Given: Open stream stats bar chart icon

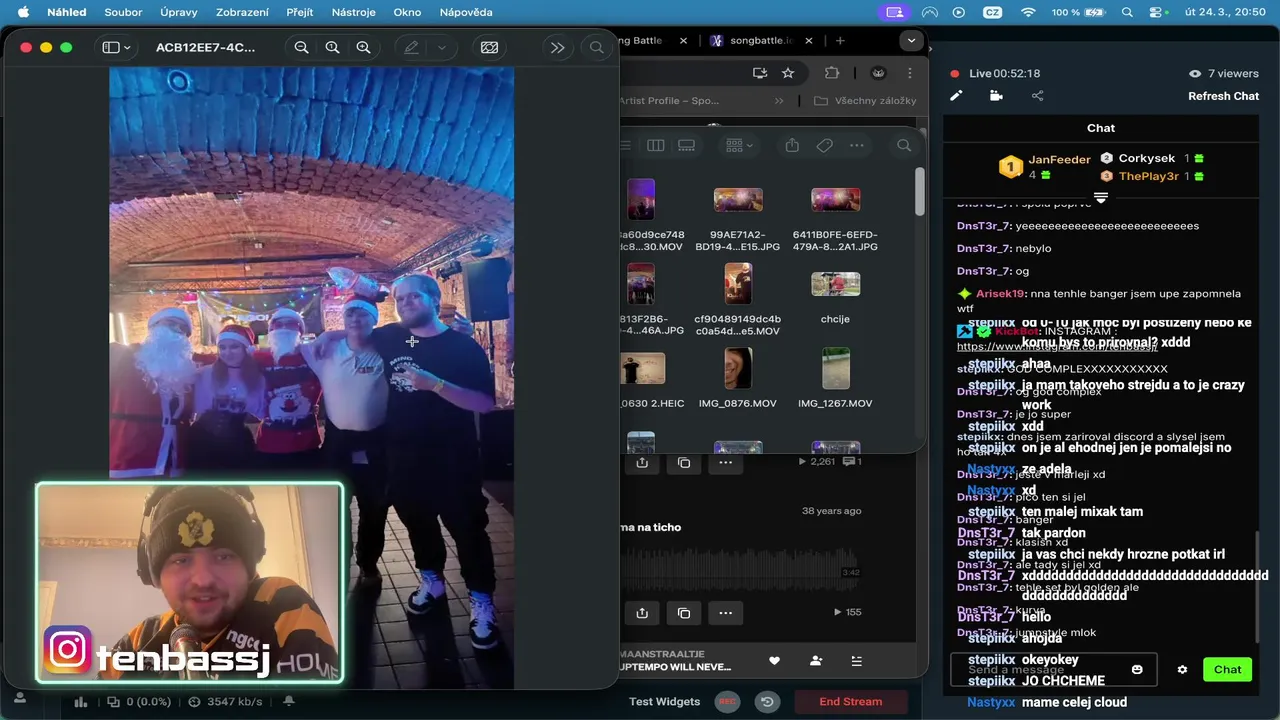Looking at the screenshot, I should tap(81, 702).
